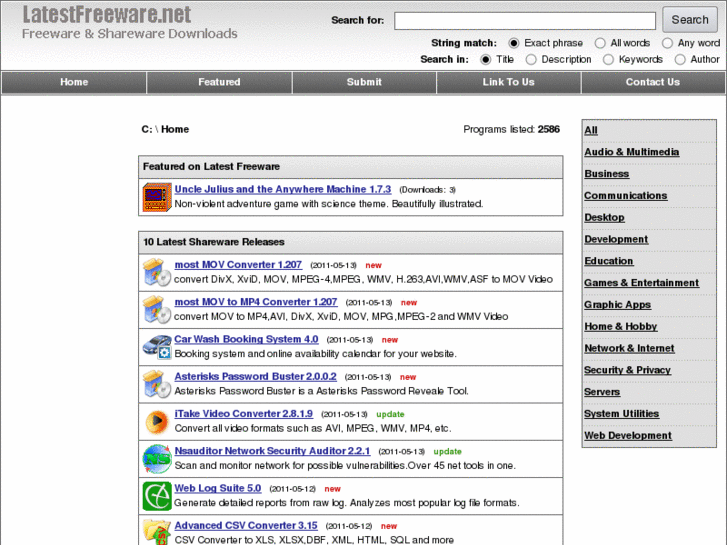The image size is (727, 545).
Task: Select the Exact phrase radio button
Action: [513, 43]
